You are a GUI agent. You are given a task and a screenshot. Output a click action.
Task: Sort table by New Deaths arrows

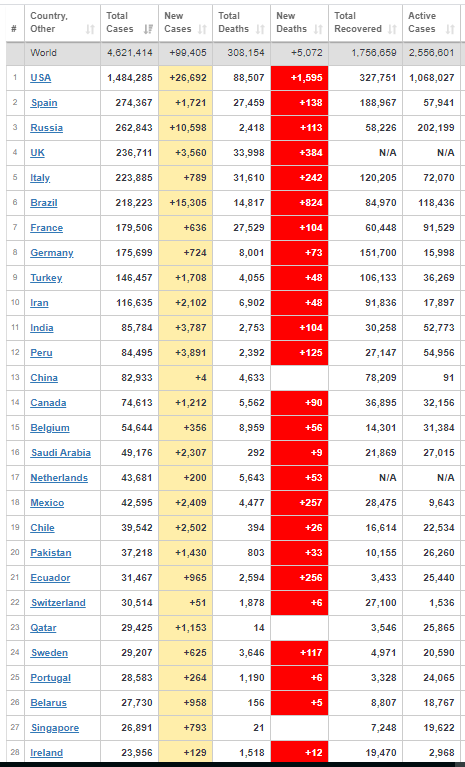(318, 29)
